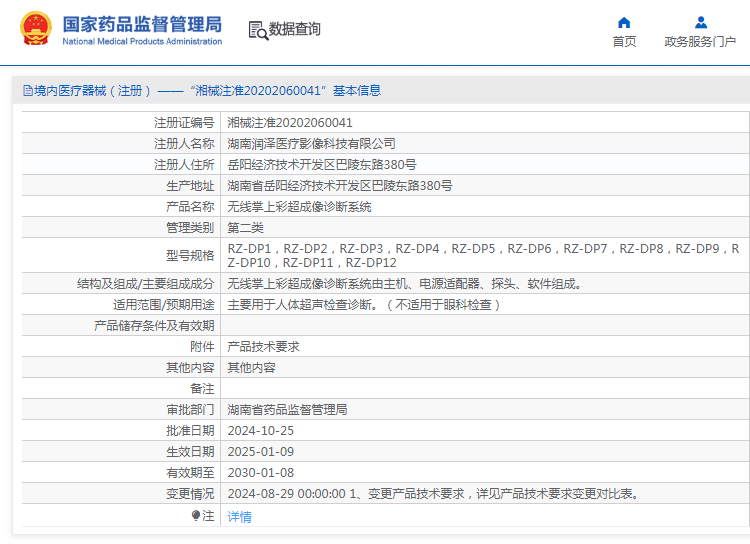
Task: Select effective date 2025-01-09
Action: tap(261, 452)
